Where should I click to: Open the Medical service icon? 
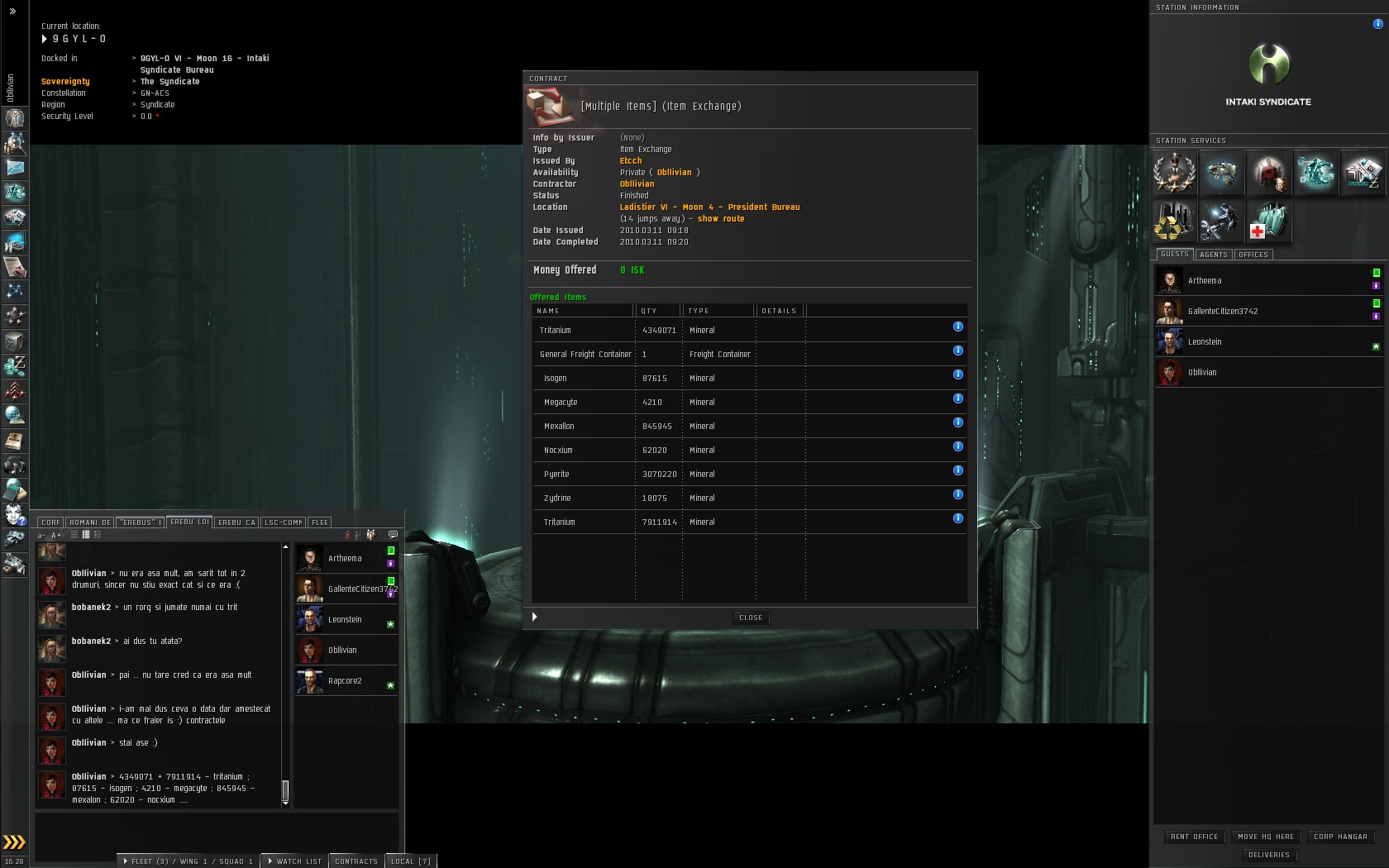click(1268, 220)
